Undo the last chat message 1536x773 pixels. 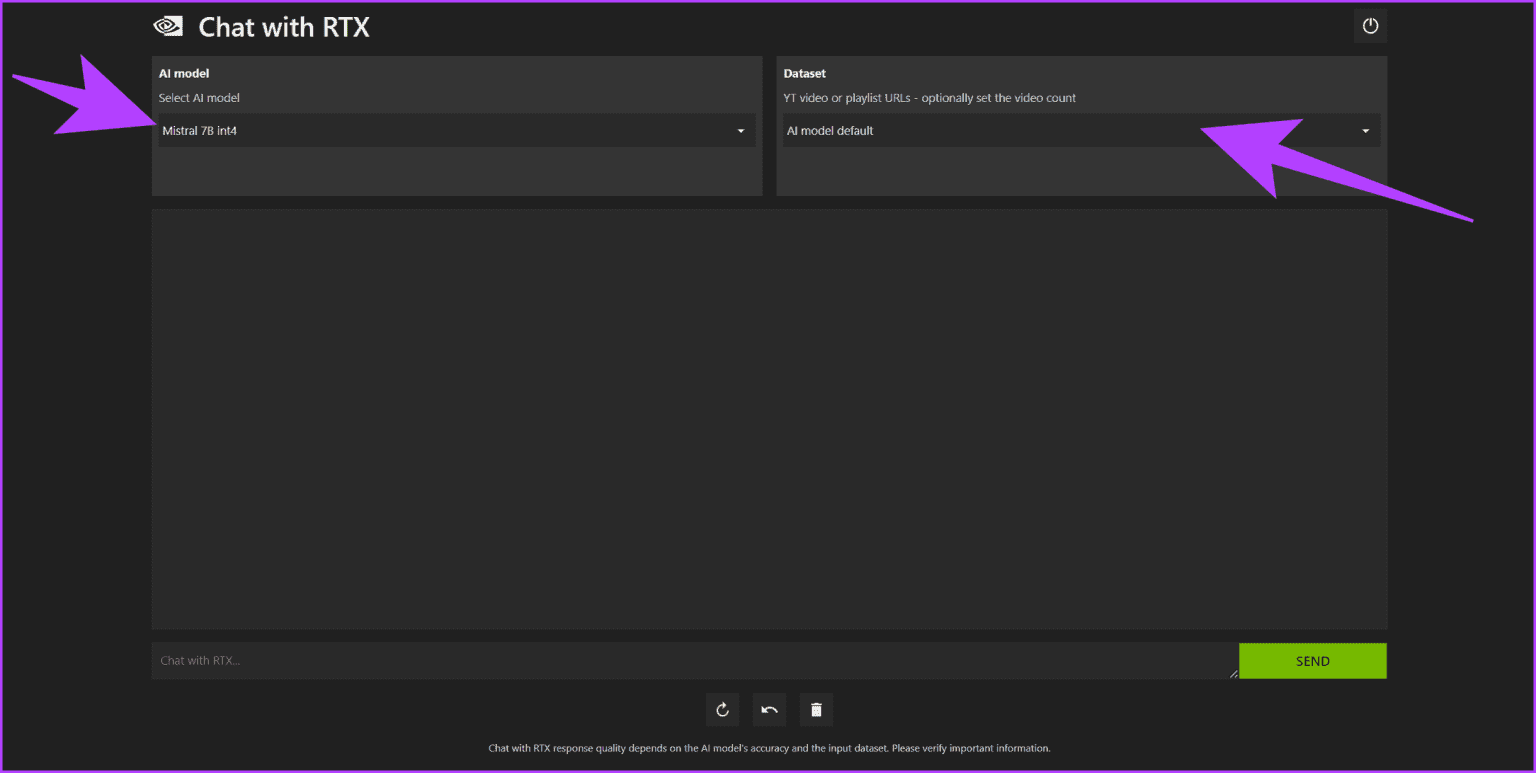click(x=769, y=710)
